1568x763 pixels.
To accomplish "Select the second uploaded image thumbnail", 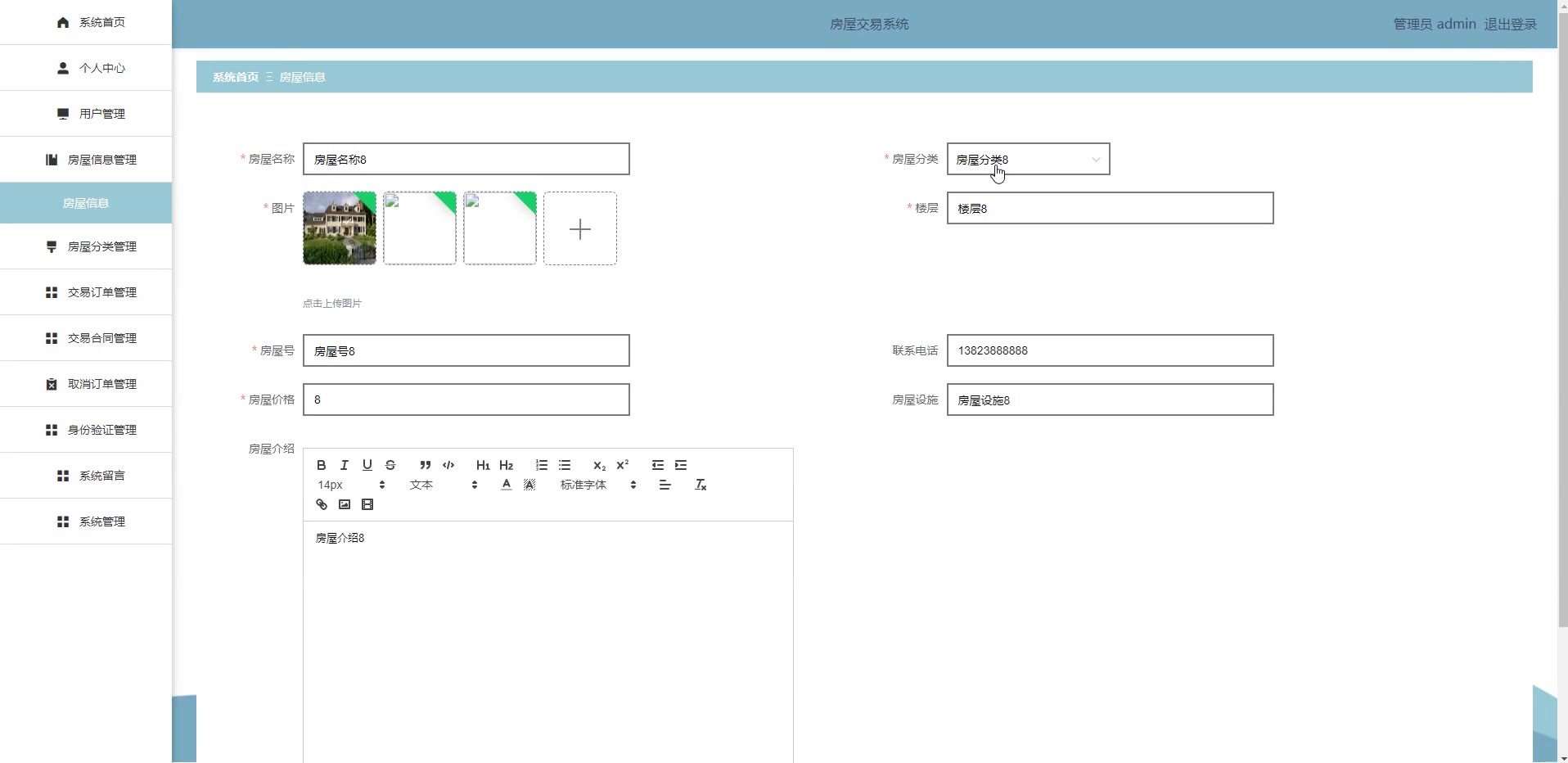I will click(420, 228).
